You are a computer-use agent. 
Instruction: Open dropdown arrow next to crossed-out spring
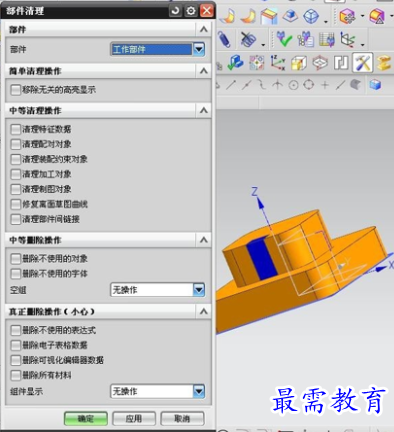point(263,45)
